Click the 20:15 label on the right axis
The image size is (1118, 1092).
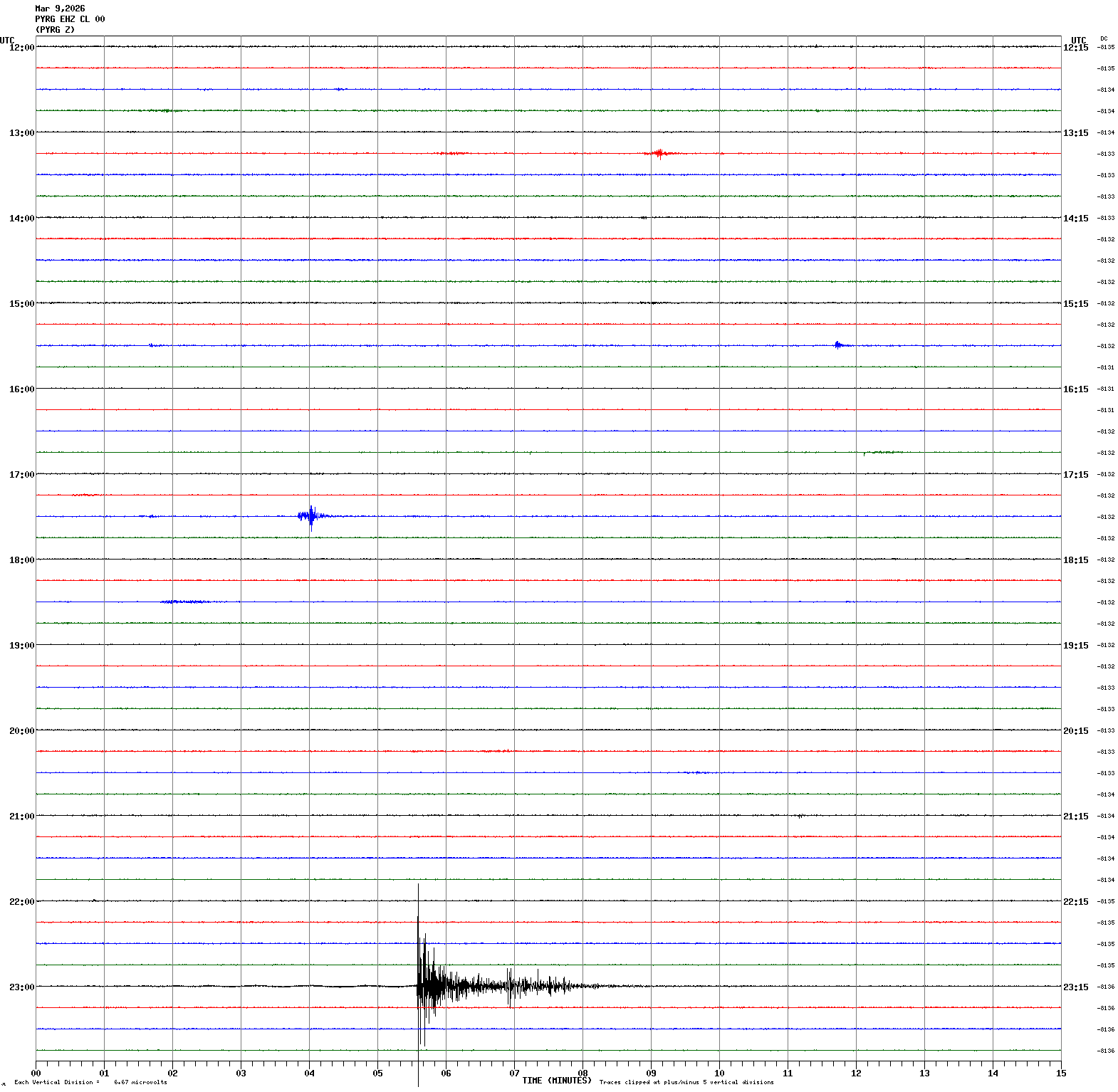coord(1075,731)
